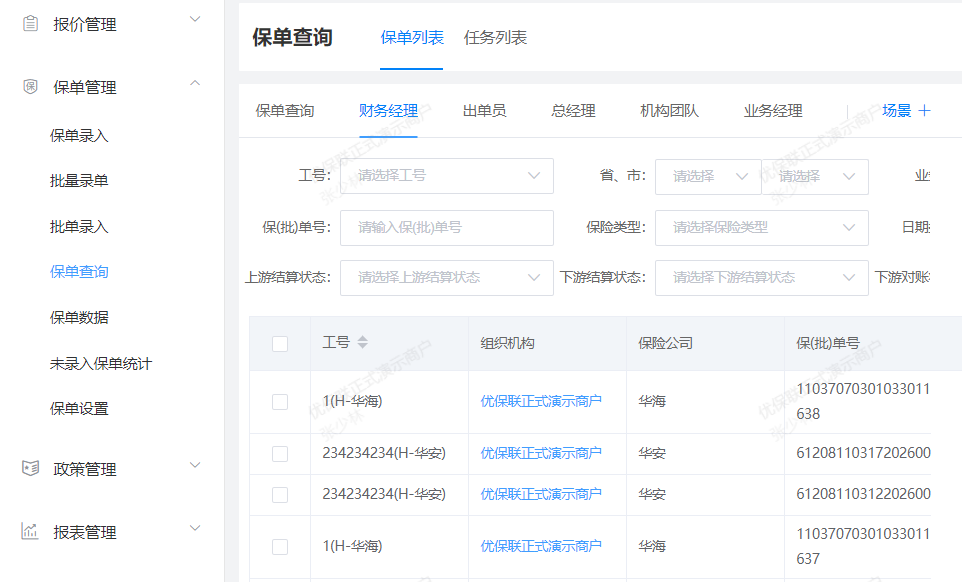Check the row with policy 61208110317202600
Screen dimensions: 962x582
coord(280,454)
